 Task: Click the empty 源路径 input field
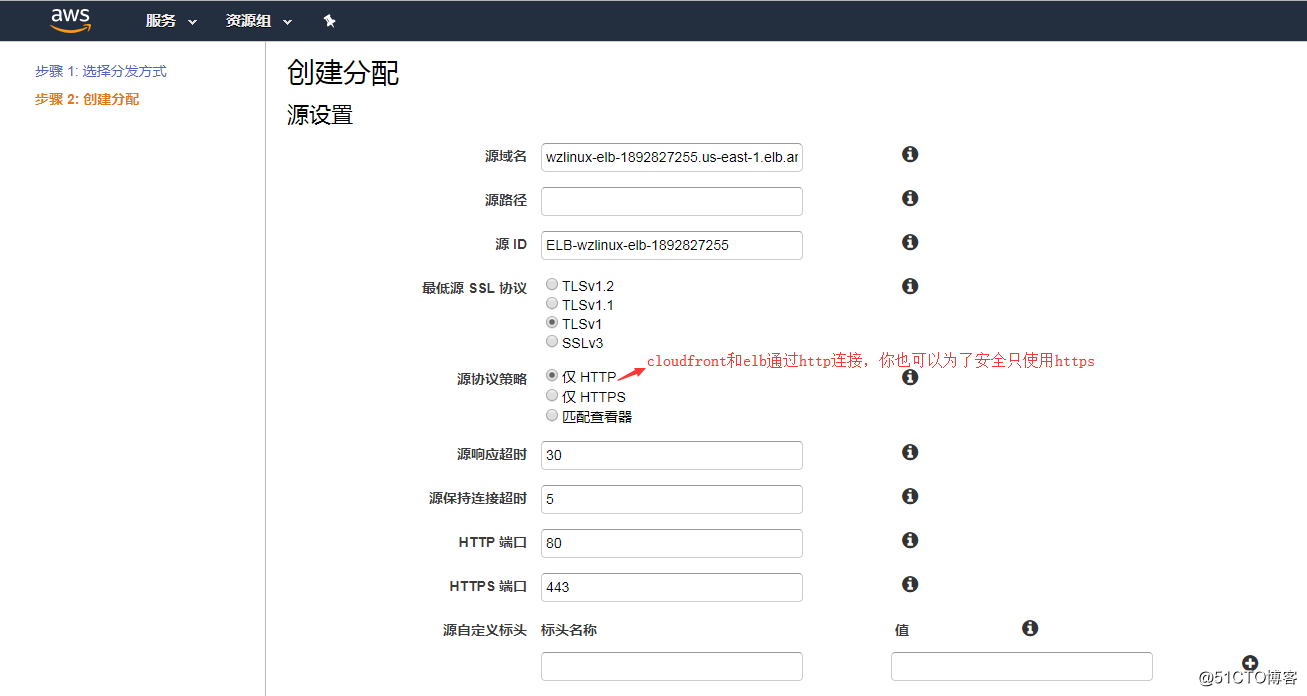coord(672,201)
